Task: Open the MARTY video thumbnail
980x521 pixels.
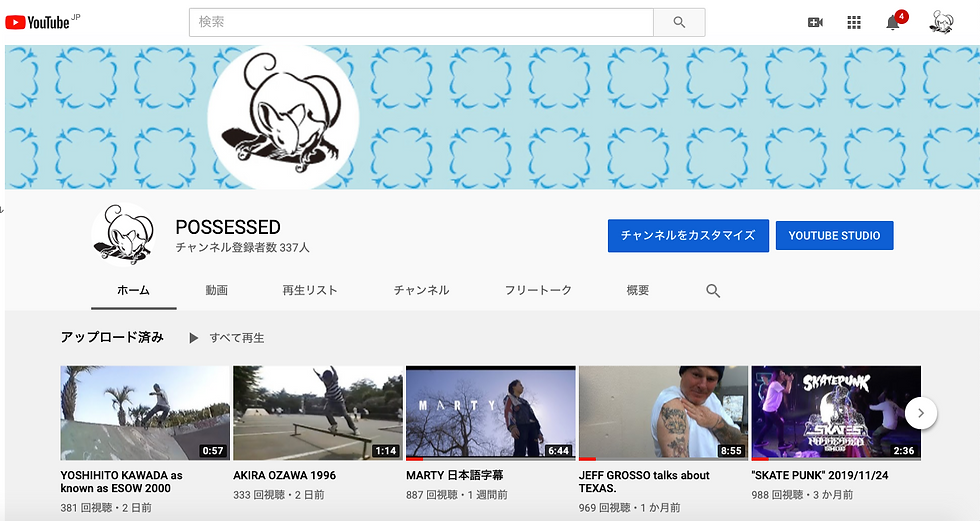Action: click(x=491, y=413)
